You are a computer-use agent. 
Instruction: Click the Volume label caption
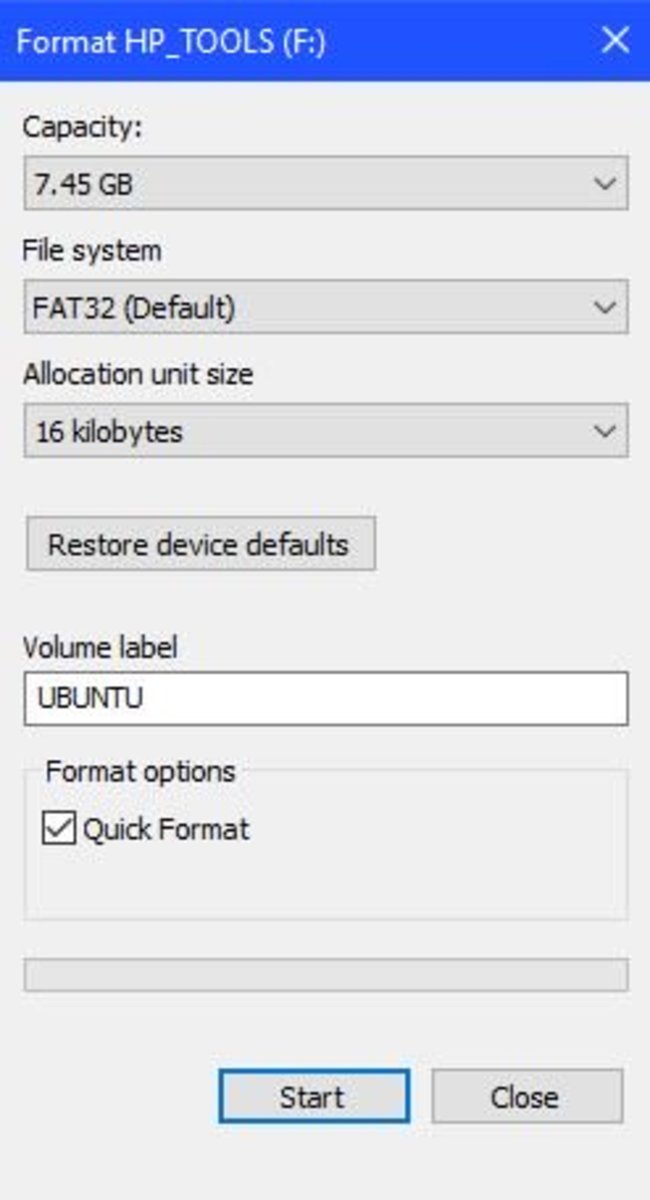click(99, 647)
